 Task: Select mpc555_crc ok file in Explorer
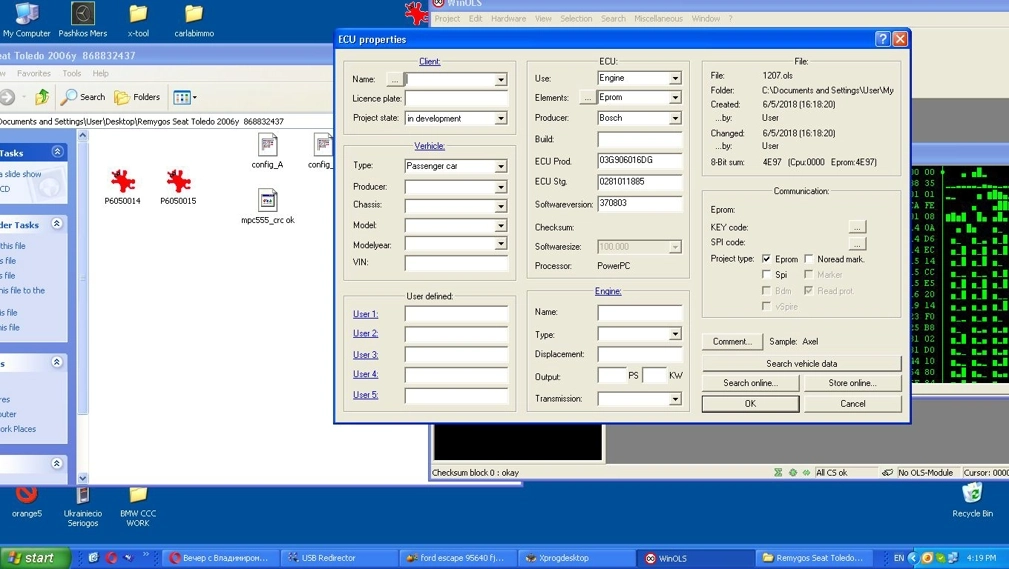pos(268,207)
